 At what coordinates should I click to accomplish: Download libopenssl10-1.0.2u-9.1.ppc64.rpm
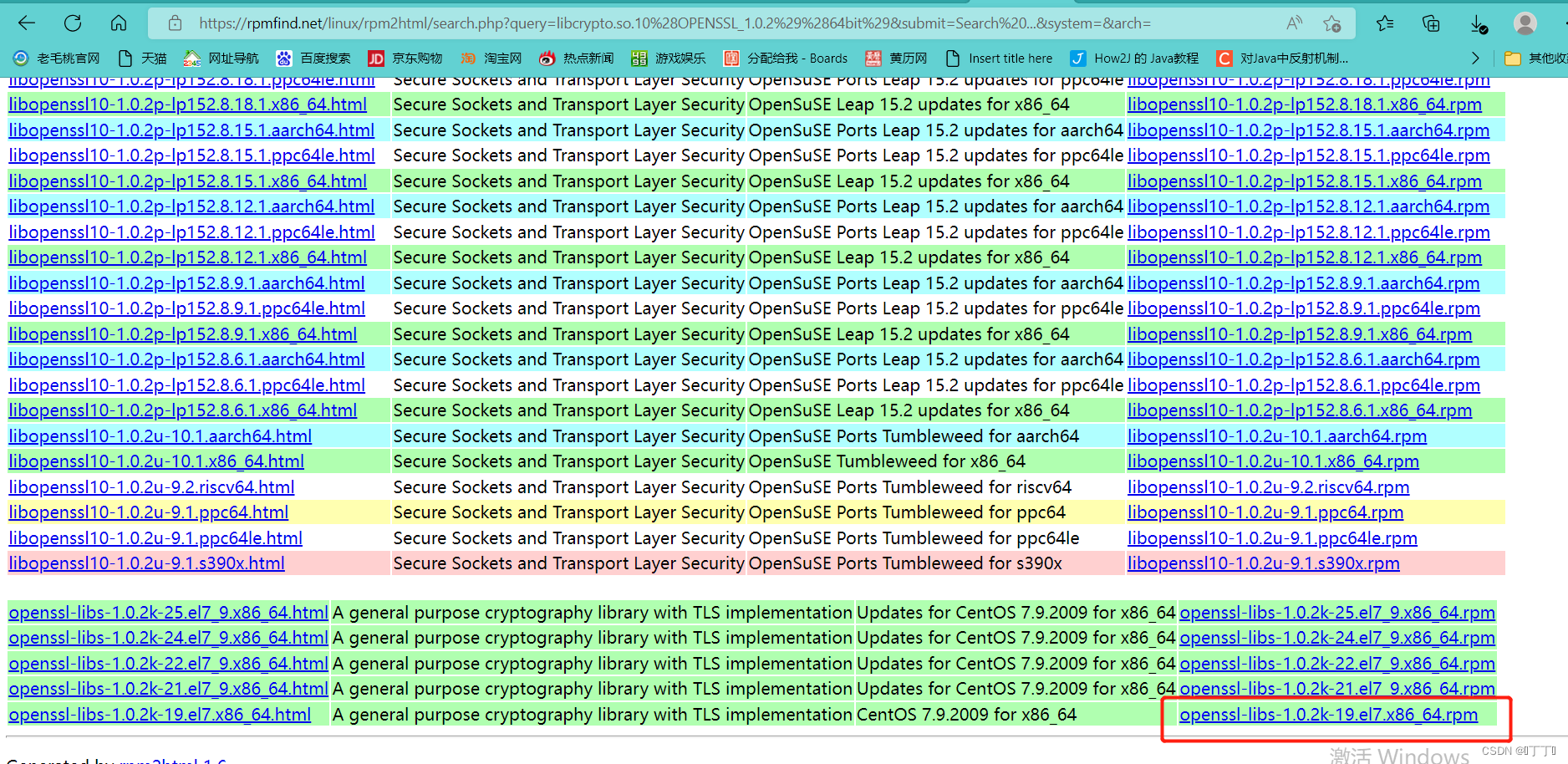click(x=1265, y=512)
